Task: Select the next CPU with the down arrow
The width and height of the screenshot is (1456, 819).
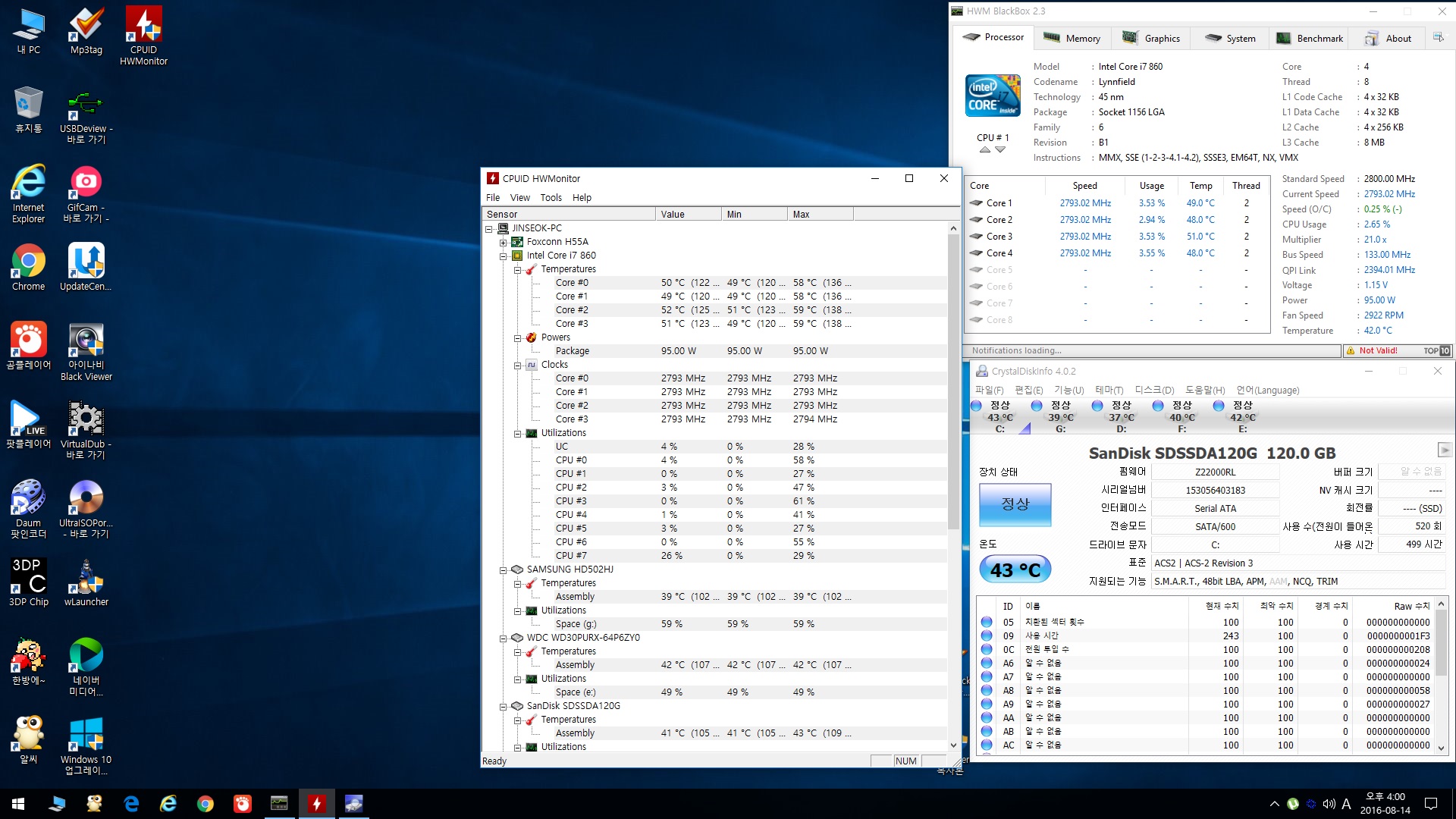Action: pyautogui.click(x=1000, y=150)
